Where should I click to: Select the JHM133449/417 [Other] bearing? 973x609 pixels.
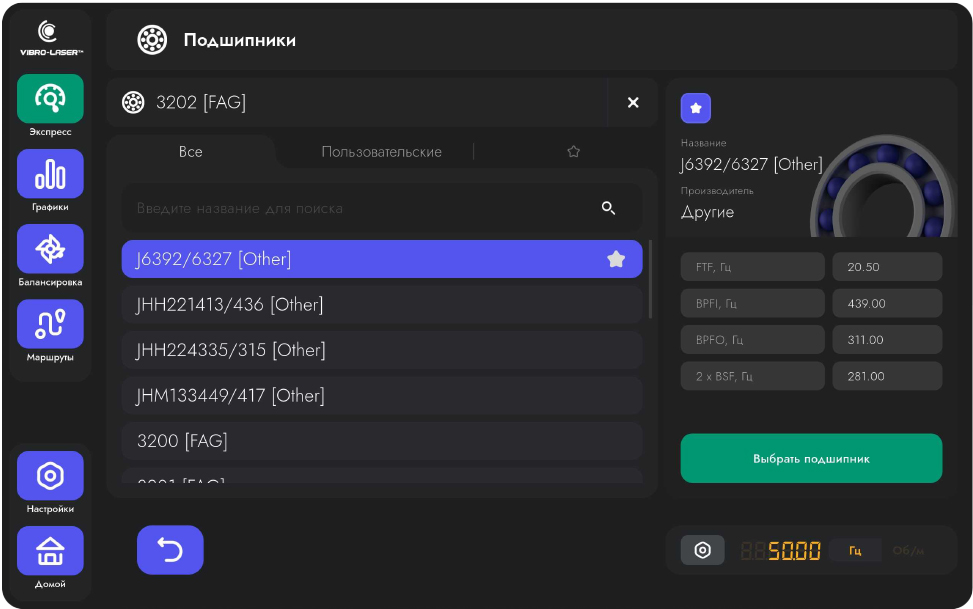(x=382, y=395)
